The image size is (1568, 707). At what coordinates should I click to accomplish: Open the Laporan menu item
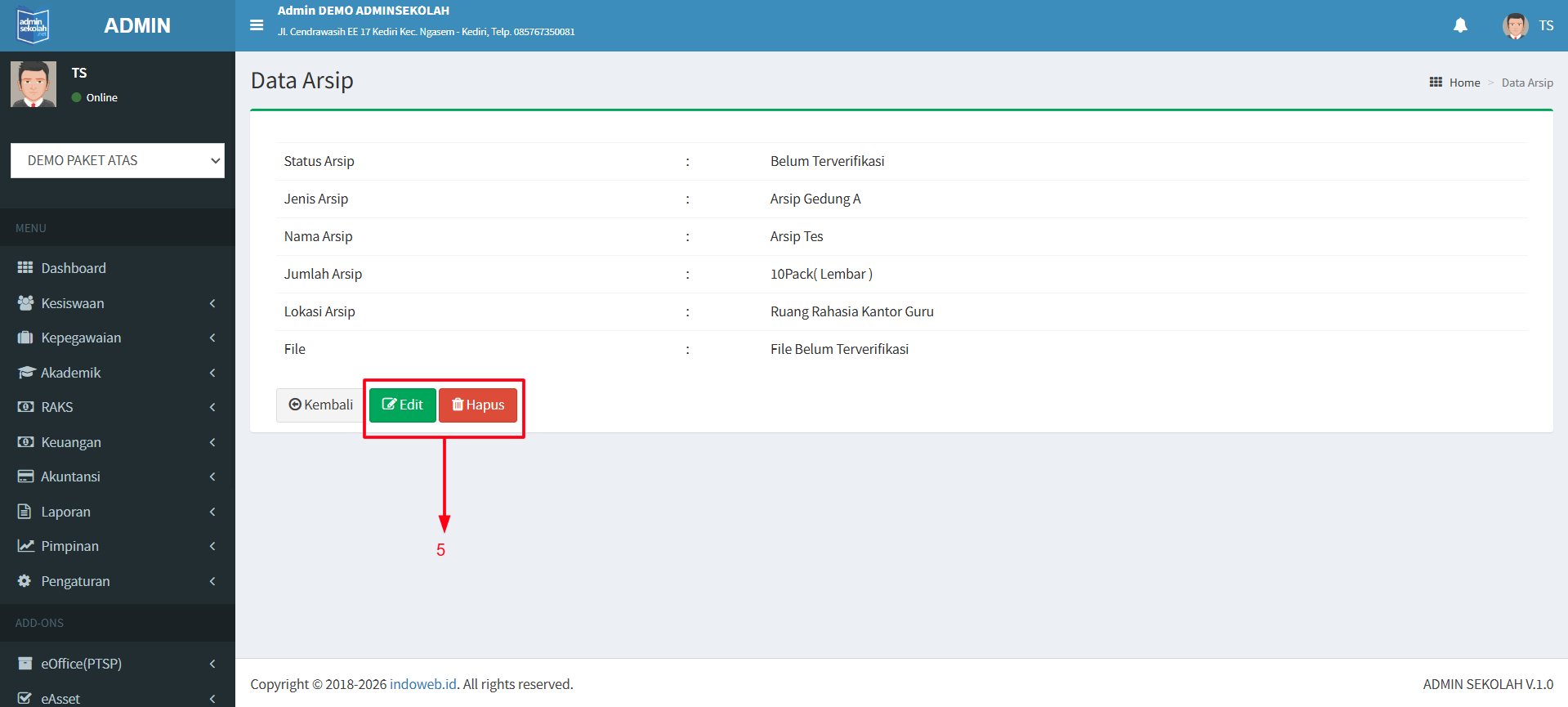(x=66, y=512)
